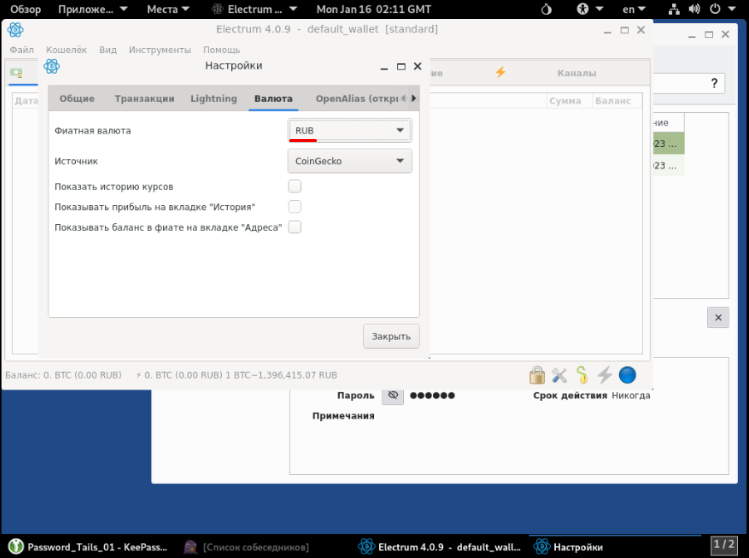Click the seed icon in status bar
The height and width of the screenshot is (558, 749).
pyautogui.click(x=581, y=375)
